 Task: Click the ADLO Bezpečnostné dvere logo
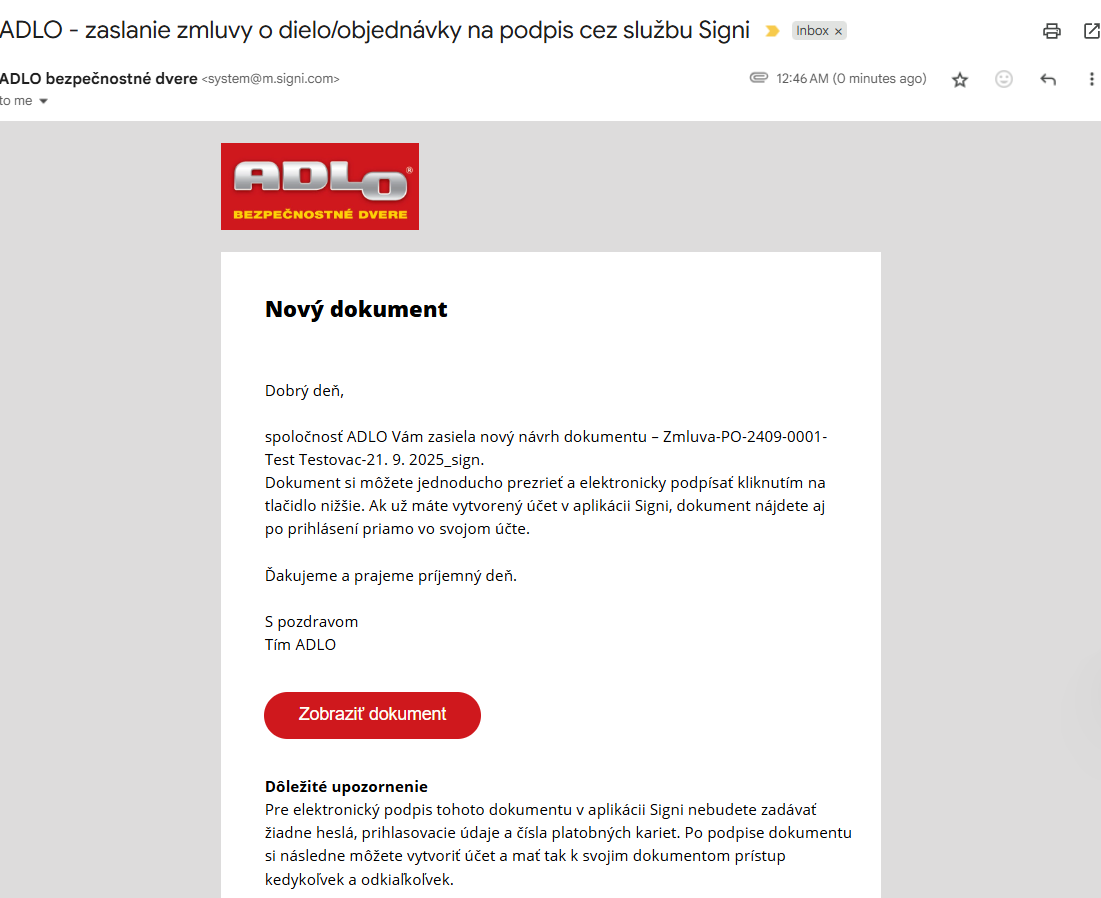[x=320, y=186]
